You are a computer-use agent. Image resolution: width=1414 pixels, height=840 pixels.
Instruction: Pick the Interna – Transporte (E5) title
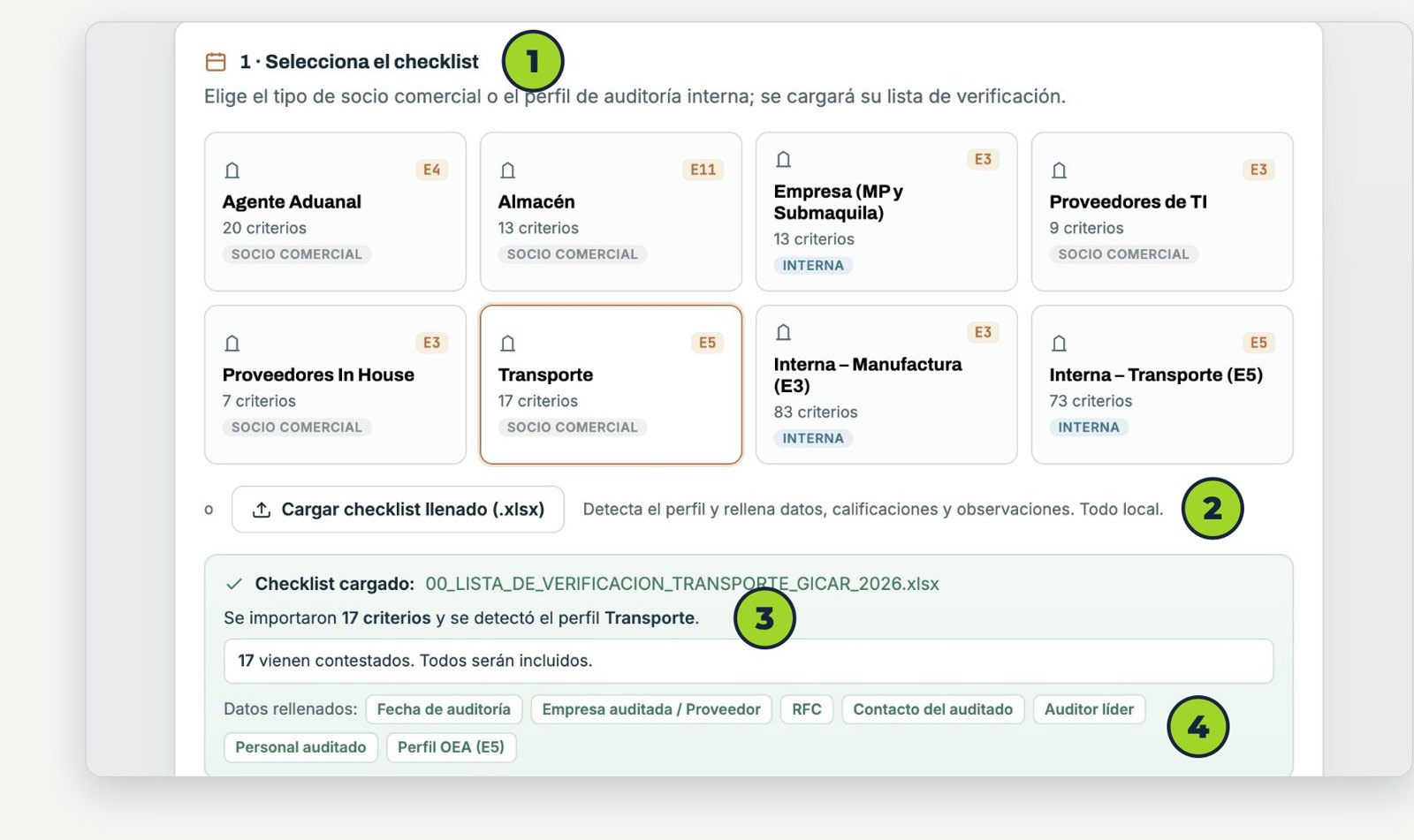(x=1156, y=375)
